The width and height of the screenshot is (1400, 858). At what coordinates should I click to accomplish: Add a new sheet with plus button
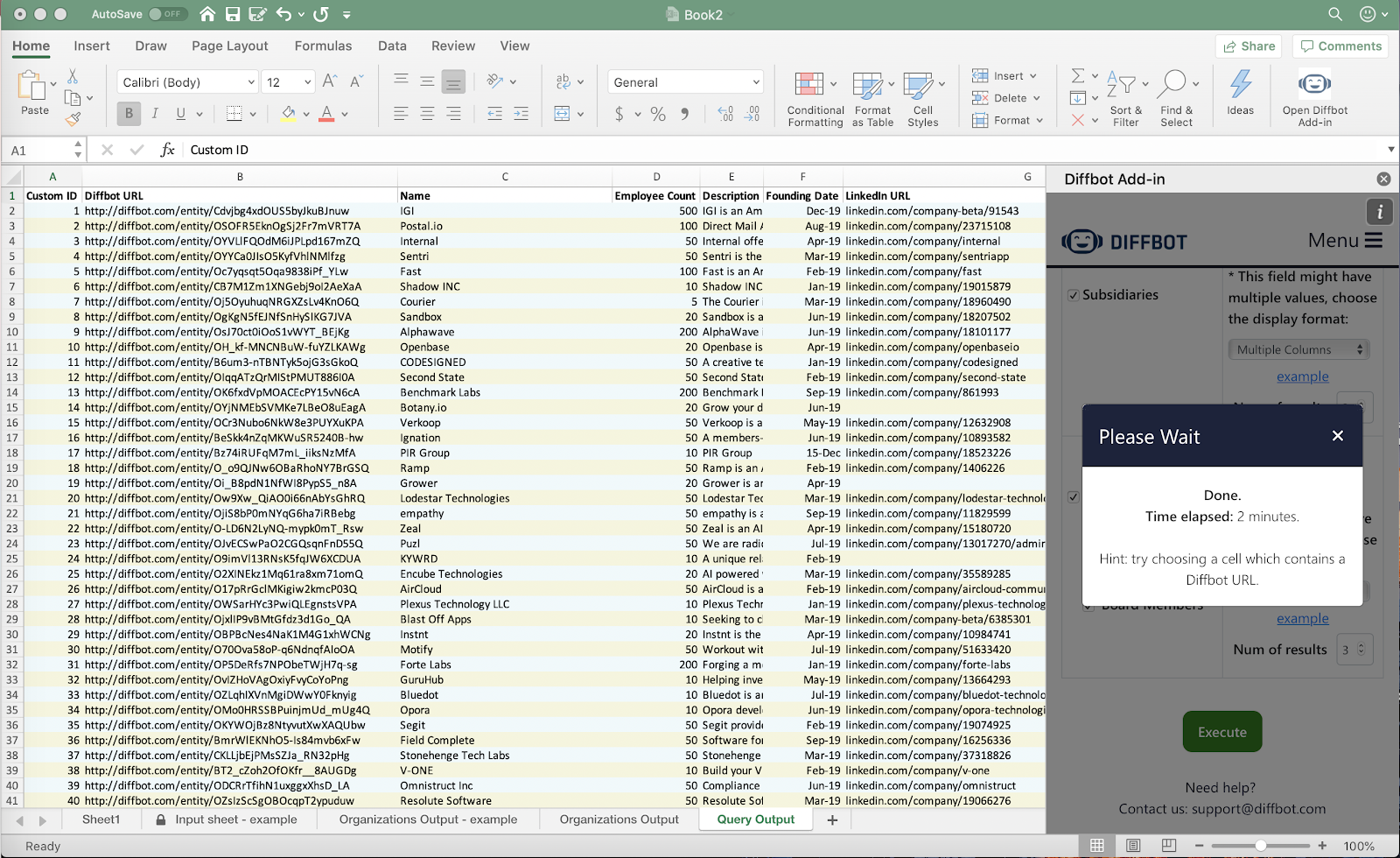coord(832,819)
